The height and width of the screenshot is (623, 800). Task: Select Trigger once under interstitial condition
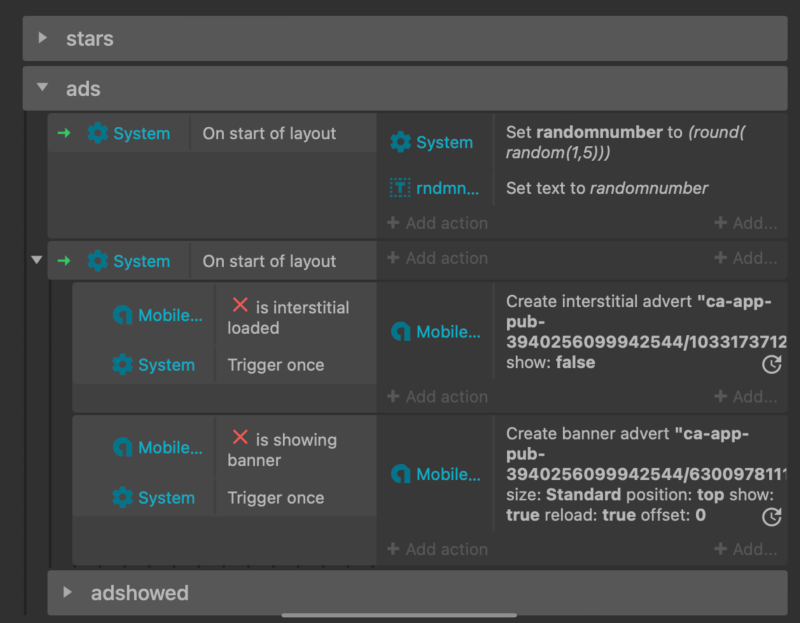point(276,365)
